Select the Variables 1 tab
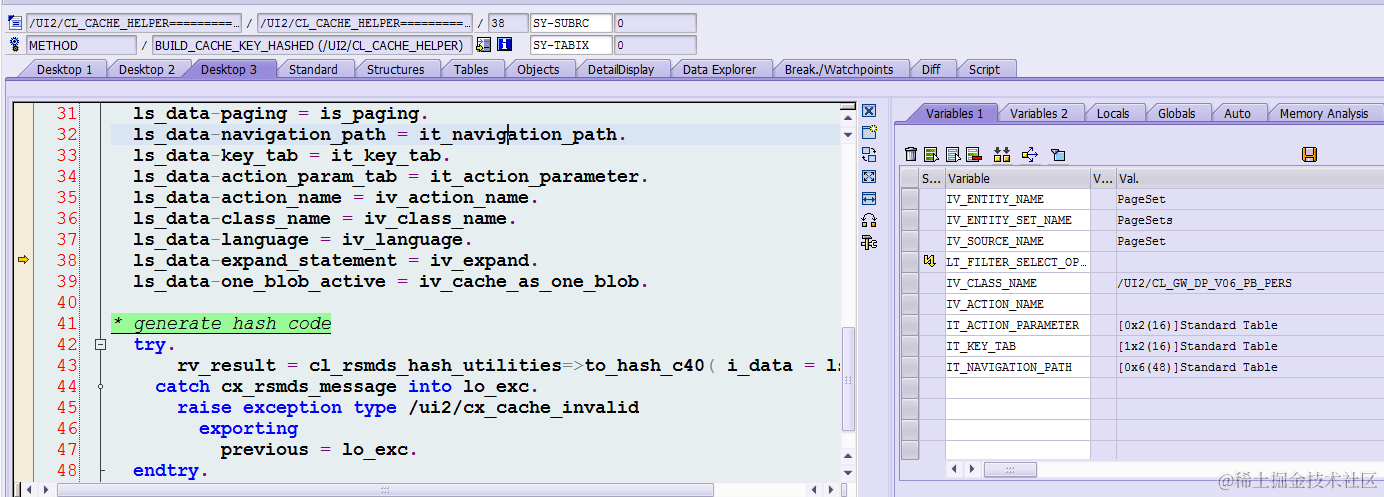Screen dimensions: 1384x497 (954, 113)
